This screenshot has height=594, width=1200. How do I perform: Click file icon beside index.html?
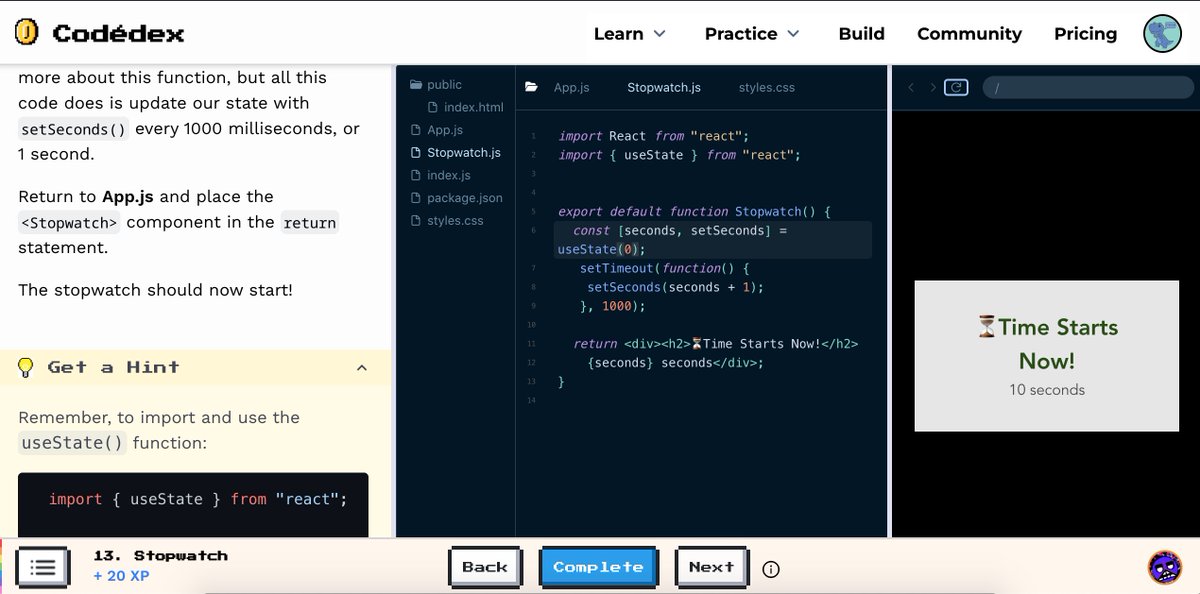point(433,107)
